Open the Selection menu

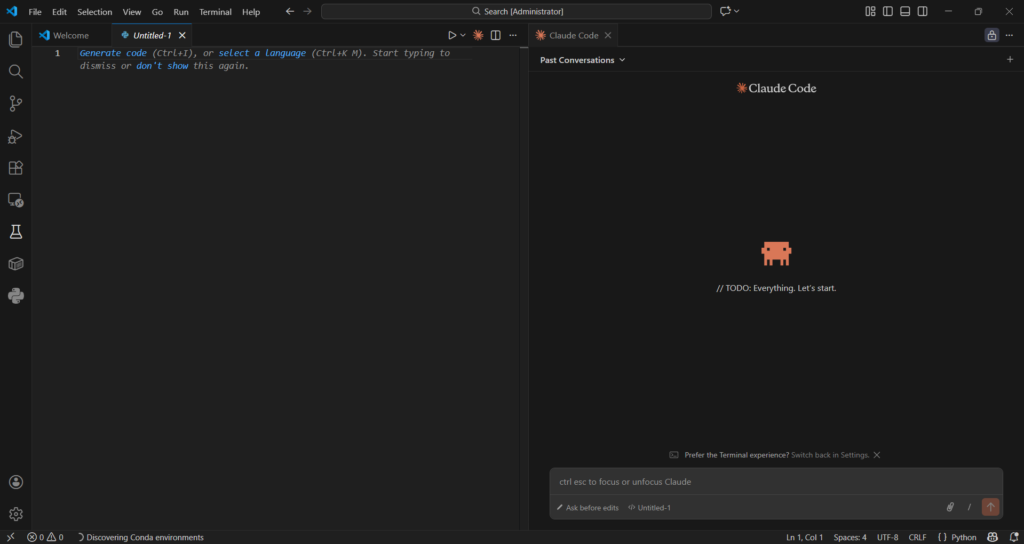95,12
